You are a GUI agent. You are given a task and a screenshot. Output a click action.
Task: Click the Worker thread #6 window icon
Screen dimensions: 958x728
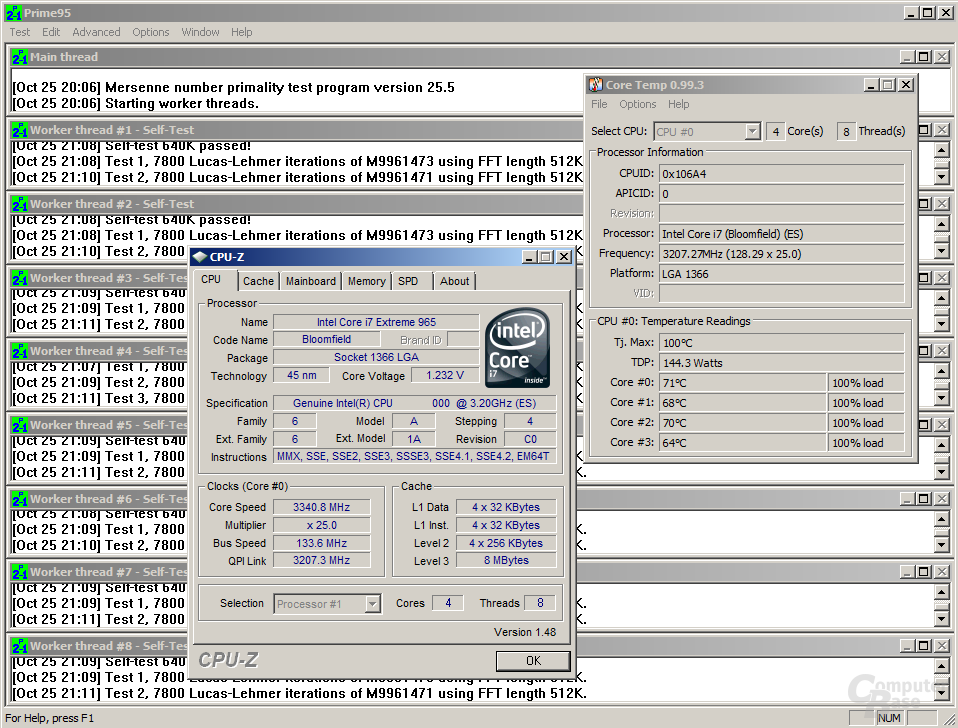(20, 499)
